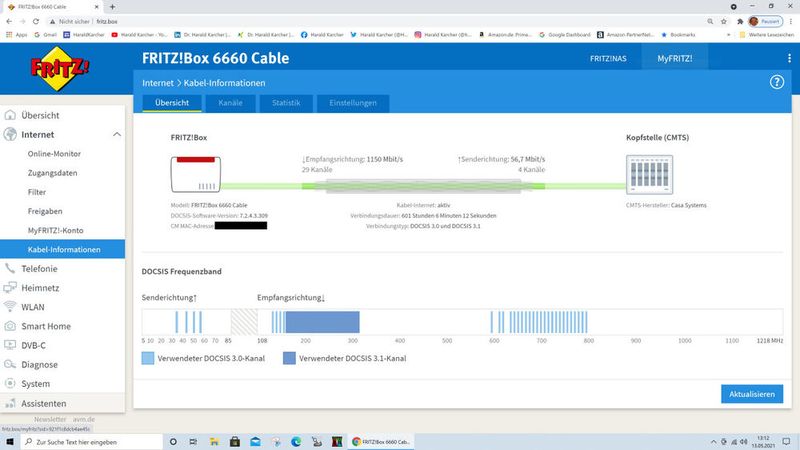Viewport: 800px width, 450px height.
Task: Reload the page with browser refresh icon
Action: [x=36, y=21]
